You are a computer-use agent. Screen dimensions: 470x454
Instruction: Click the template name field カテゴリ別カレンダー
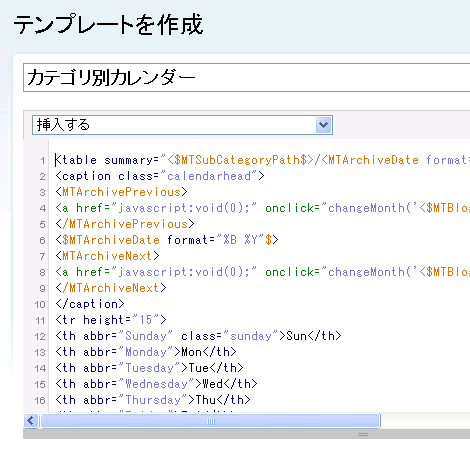pyautogui.click(x=247, y=77)
